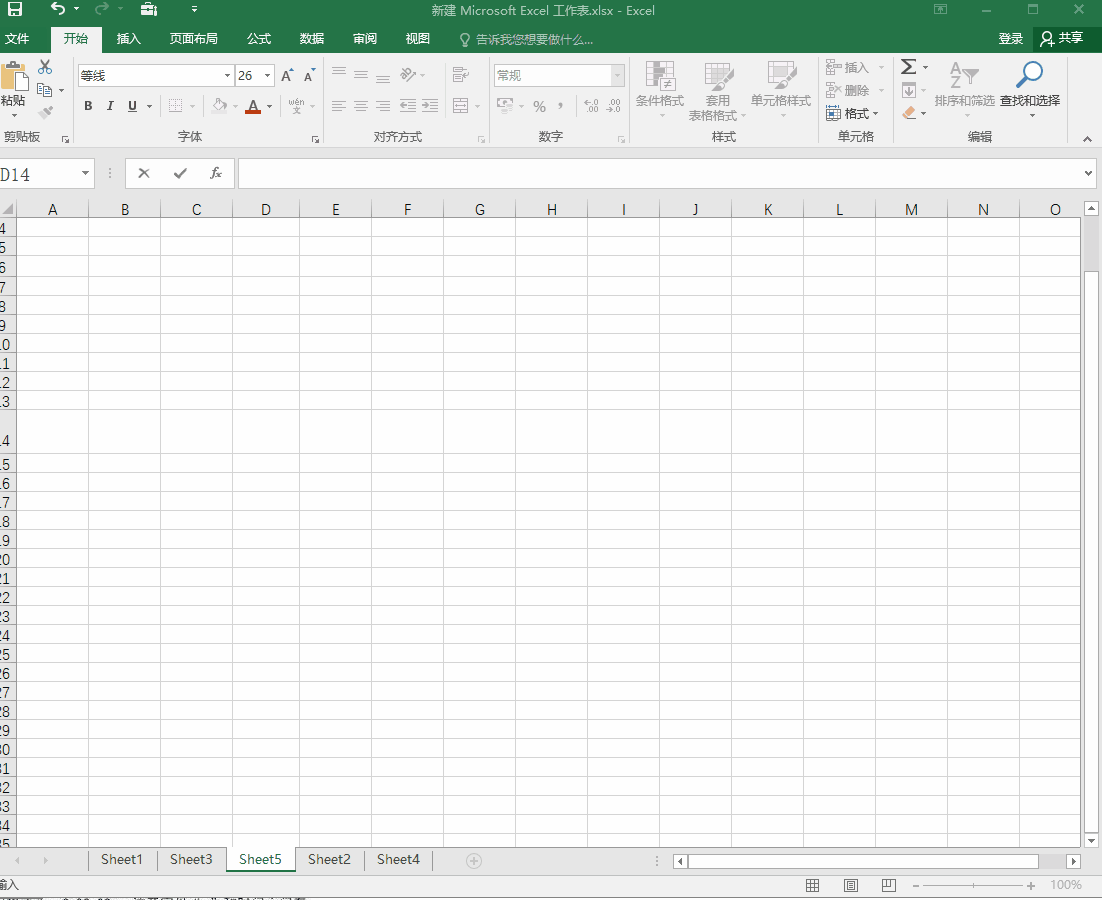Switch to the Sheet2 worksheet tab
Viewport: 1102px width, 900px height.
coord(329,859)
